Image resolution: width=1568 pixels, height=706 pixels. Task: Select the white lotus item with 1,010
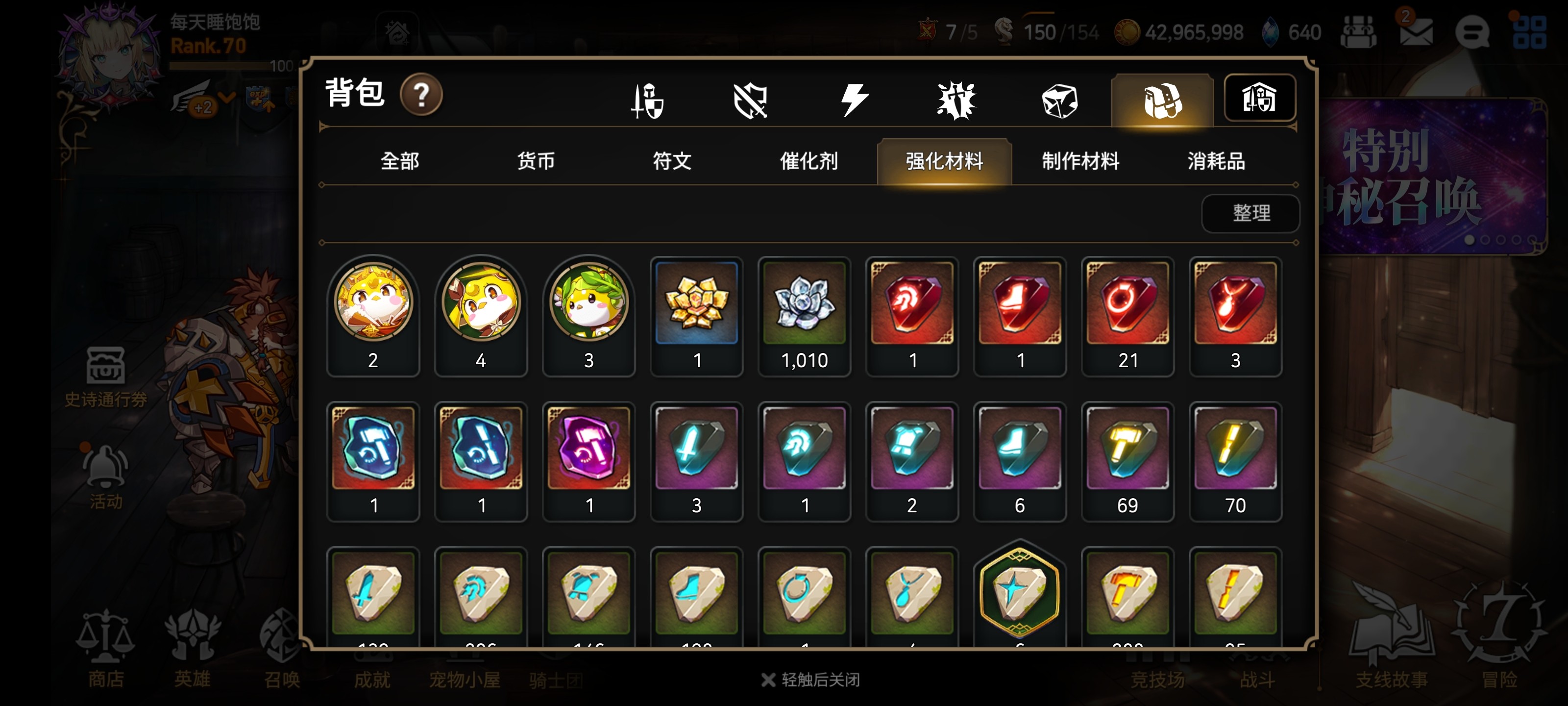pyautogui.click(x=804, y=317)
